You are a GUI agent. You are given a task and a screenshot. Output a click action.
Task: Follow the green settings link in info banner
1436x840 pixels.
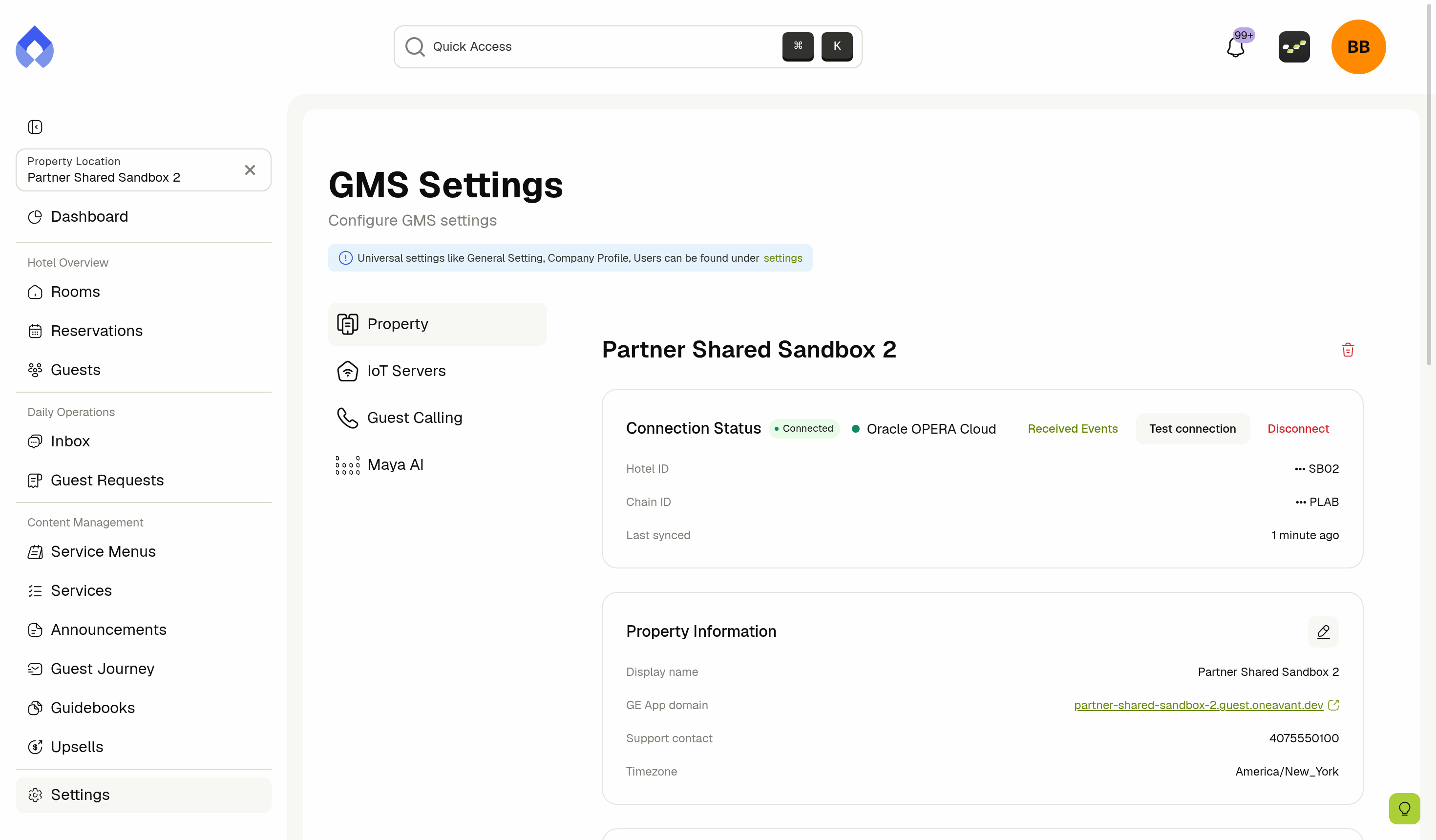click(782, 258)
